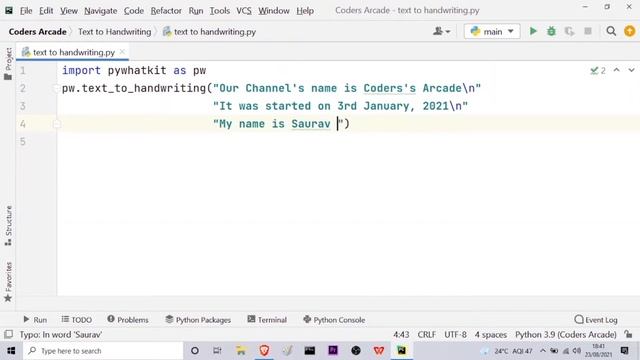640x360 pixels.
Task: Open the Tools menu
Action: point(220,11)
